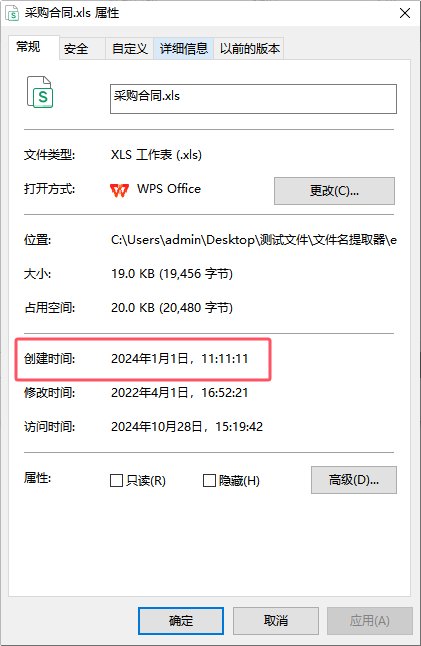This screenshot has width=421, height=646.
Task: Open the 自定义 tab
Action: pos(130,49)
